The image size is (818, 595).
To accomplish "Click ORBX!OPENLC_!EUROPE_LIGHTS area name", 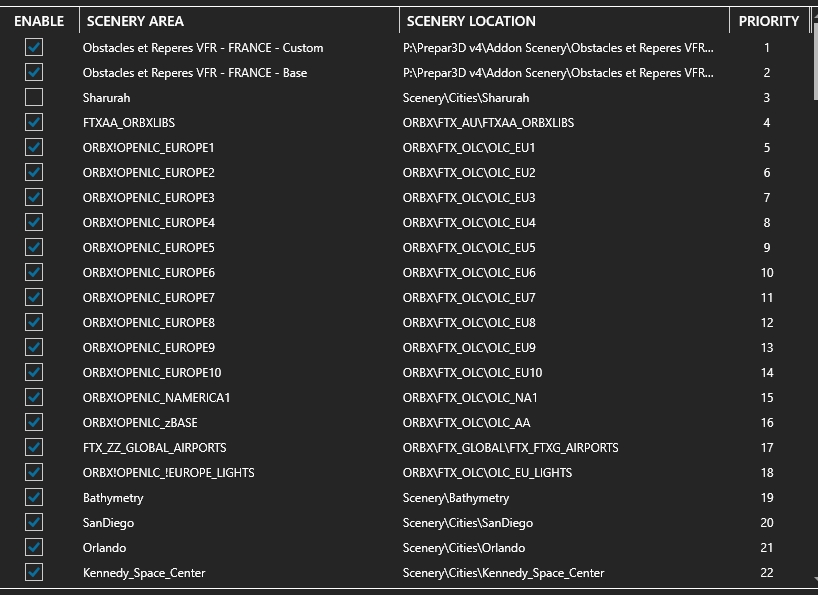I will [x=169, y=472].
